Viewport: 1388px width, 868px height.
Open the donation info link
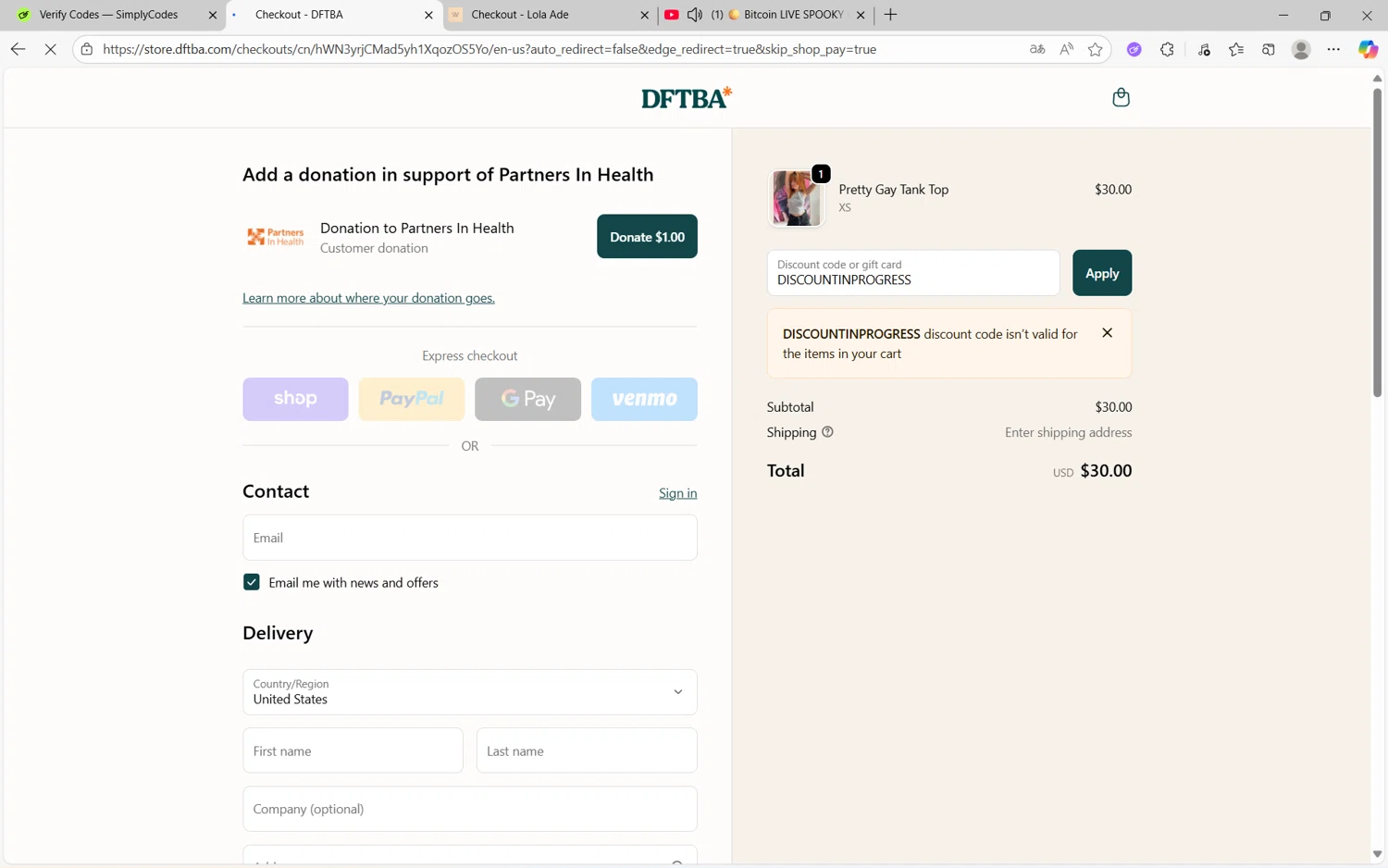pos(368,298)
